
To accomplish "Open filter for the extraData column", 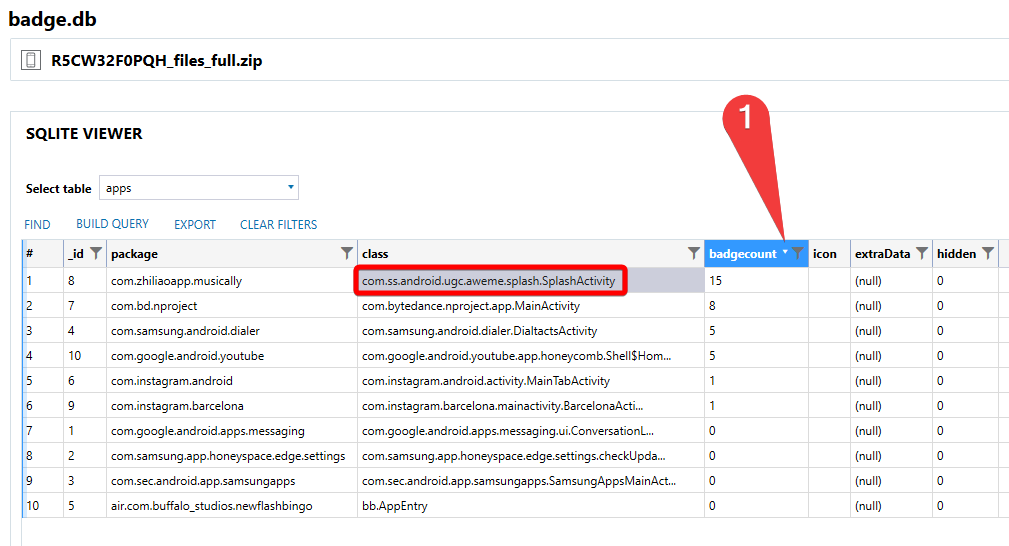I will 921,253.
